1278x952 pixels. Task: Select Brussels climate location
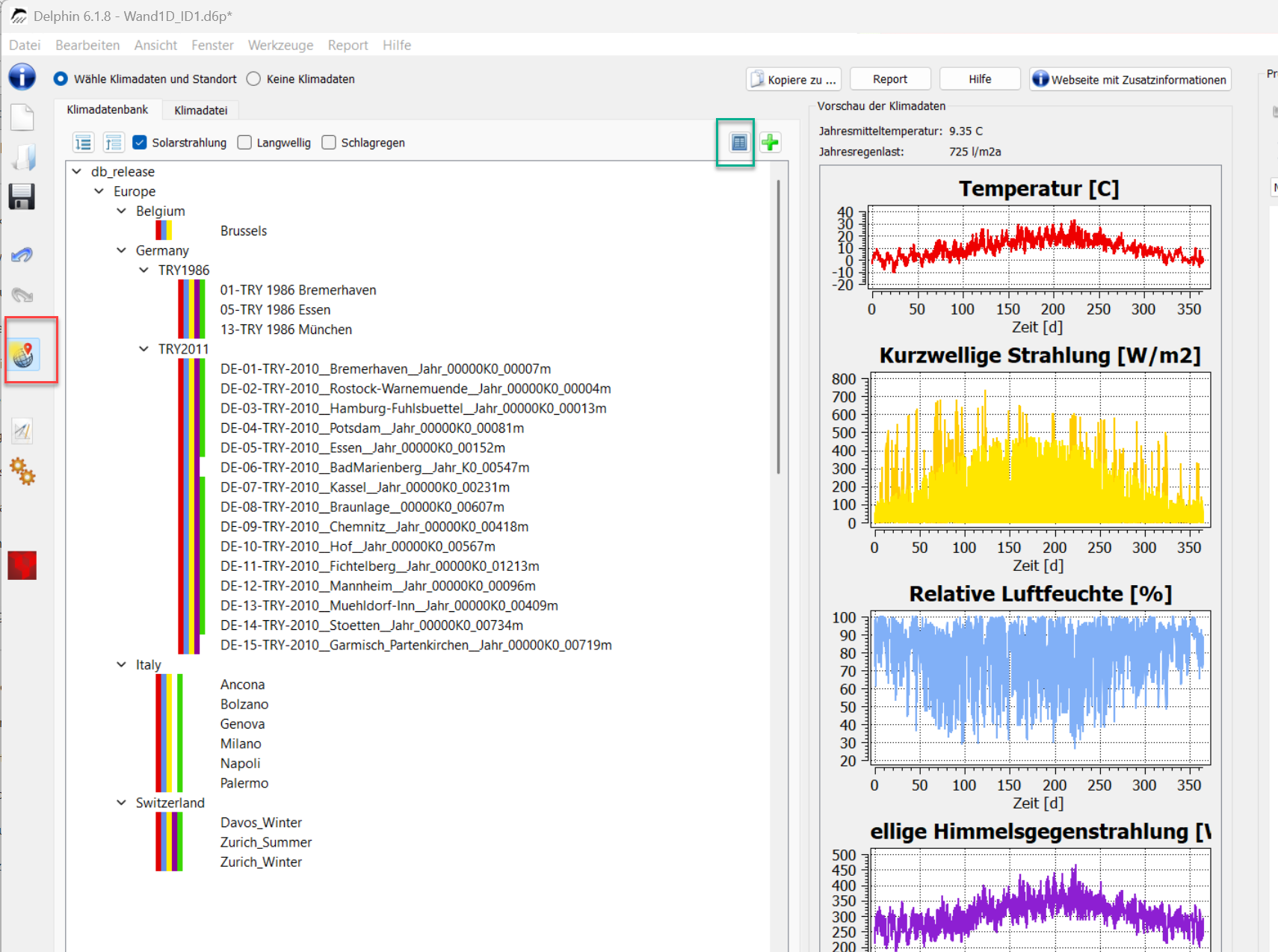pos(244,231)
